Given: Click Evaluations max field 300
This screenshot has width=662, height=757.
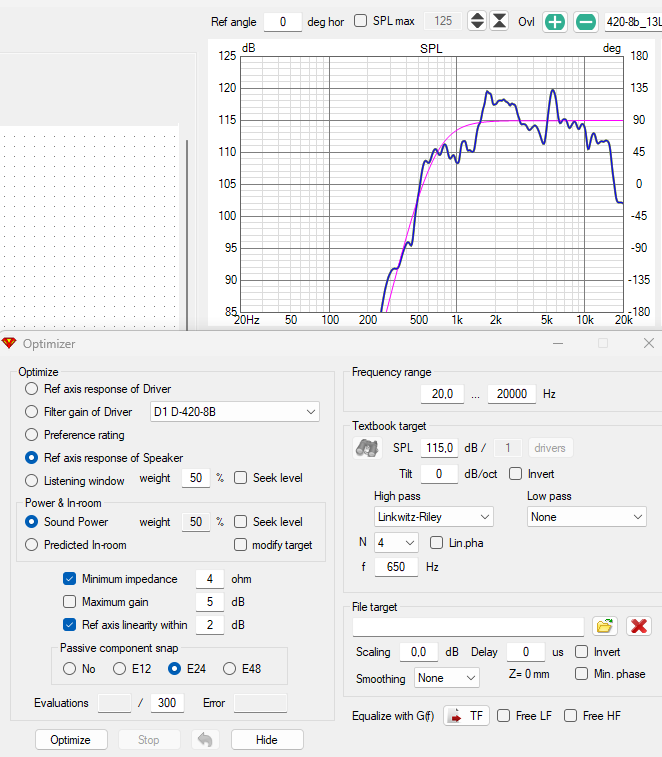Looking at the screenshot, I should [x=167, y=703].
